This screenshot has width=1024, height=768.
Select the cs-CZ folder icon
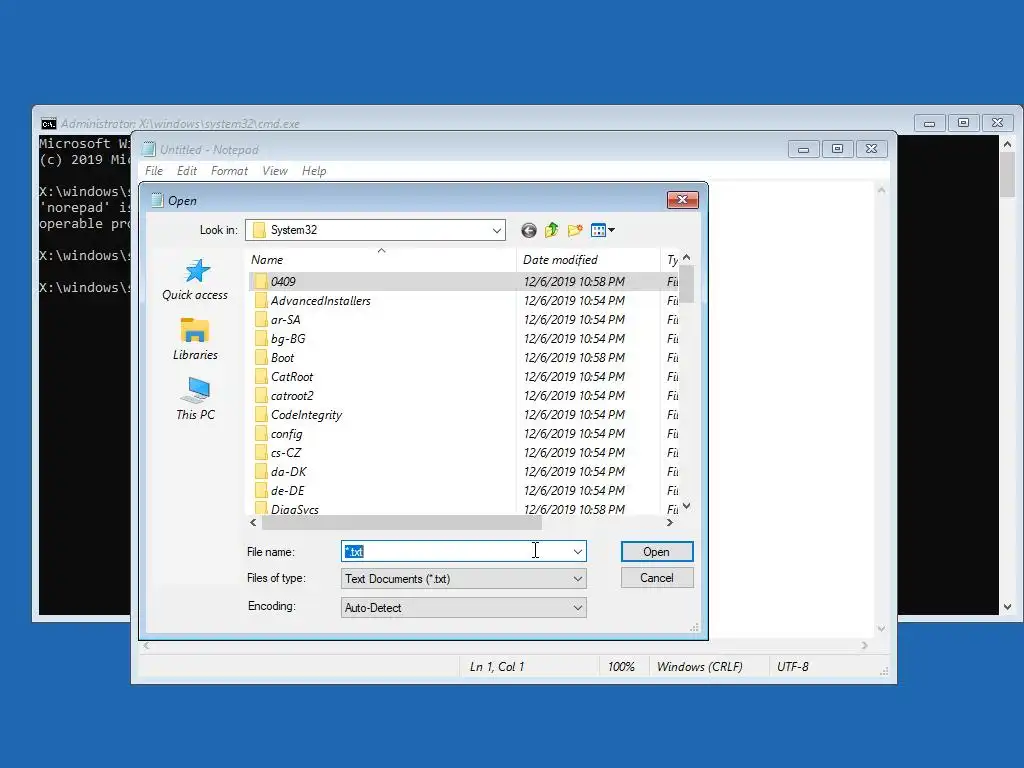pos(261,452)
